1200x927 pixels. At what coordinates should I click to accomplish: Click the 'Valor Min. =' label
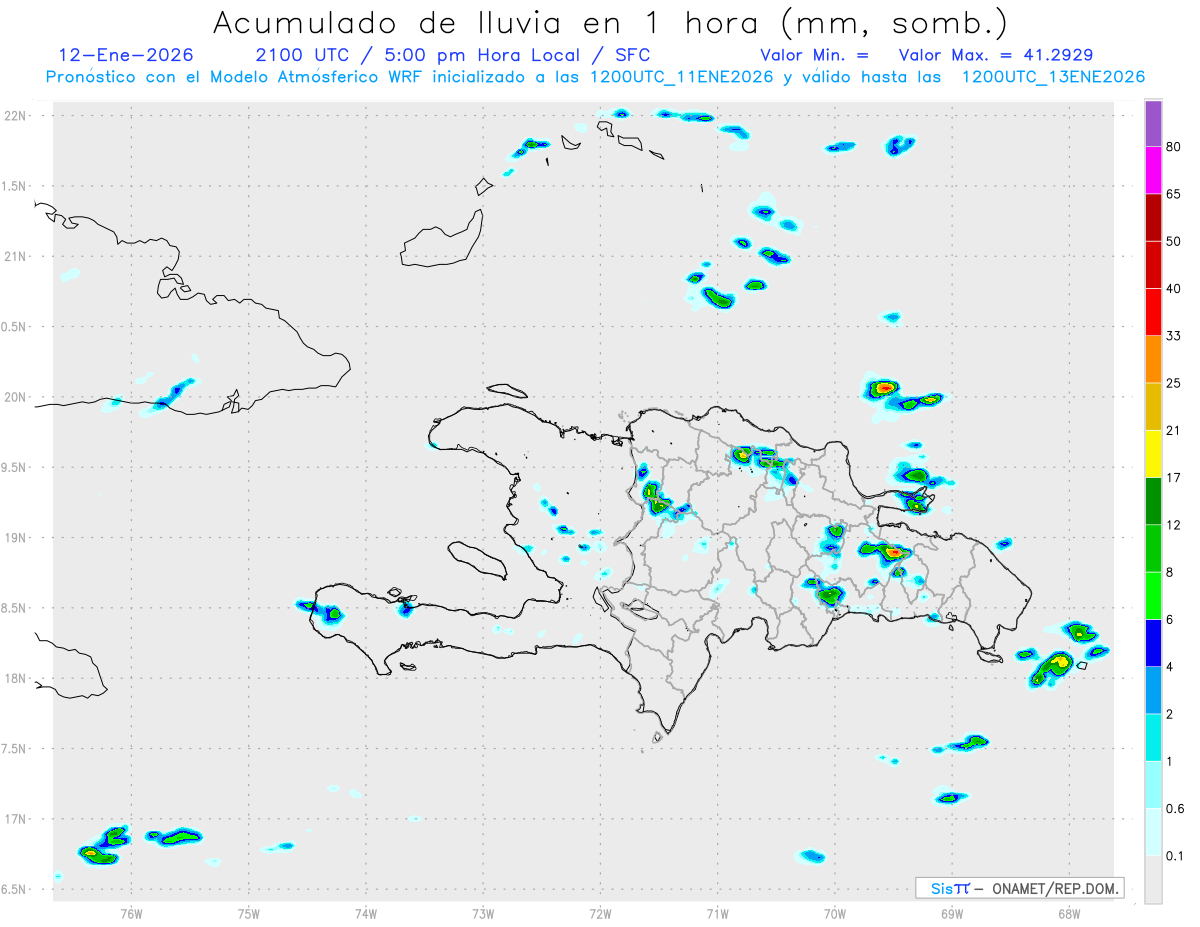click(x=814, y=55)
